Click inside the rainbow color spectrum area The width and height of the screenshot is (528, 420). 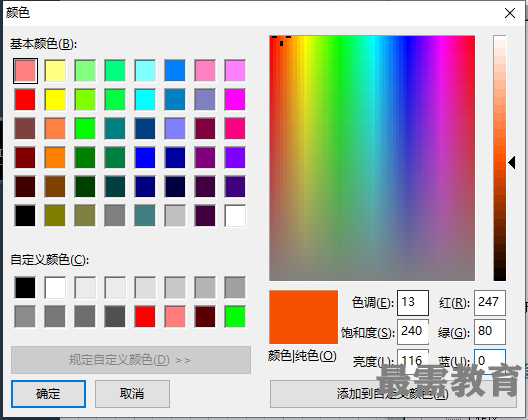[x=372, y=158]
